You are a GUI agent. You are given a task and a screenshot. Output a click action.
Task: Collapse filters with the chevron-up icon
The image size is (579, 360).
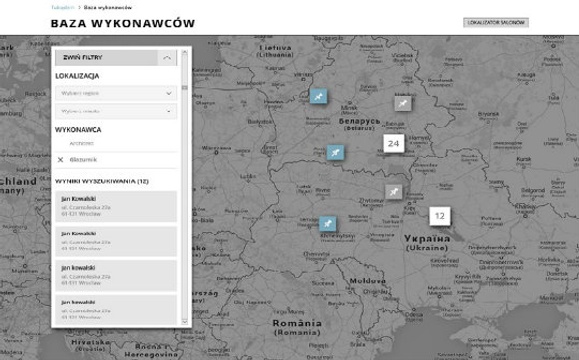coord(167,58)
